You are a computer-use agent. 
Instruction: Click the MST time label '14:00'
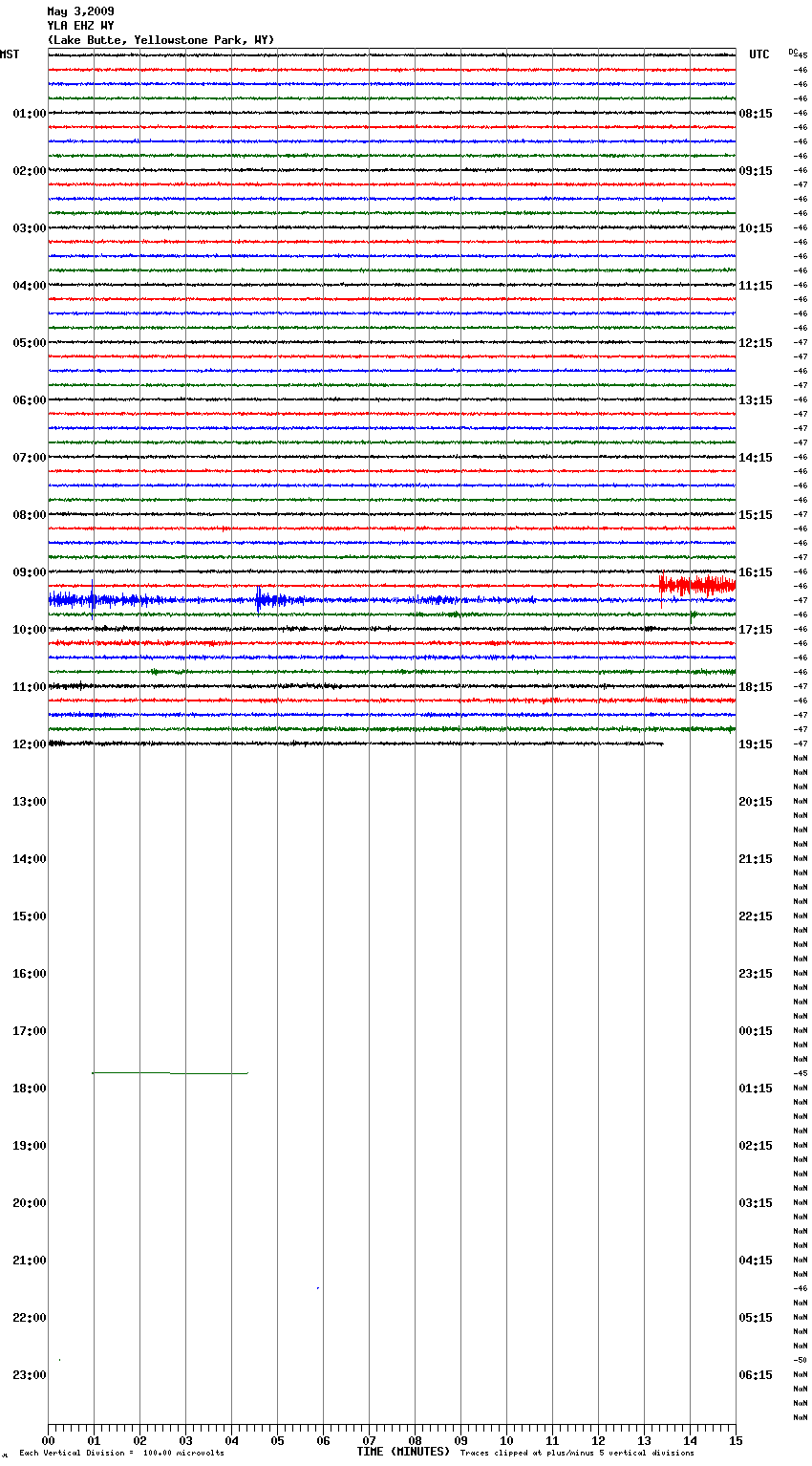click(30, 859)
